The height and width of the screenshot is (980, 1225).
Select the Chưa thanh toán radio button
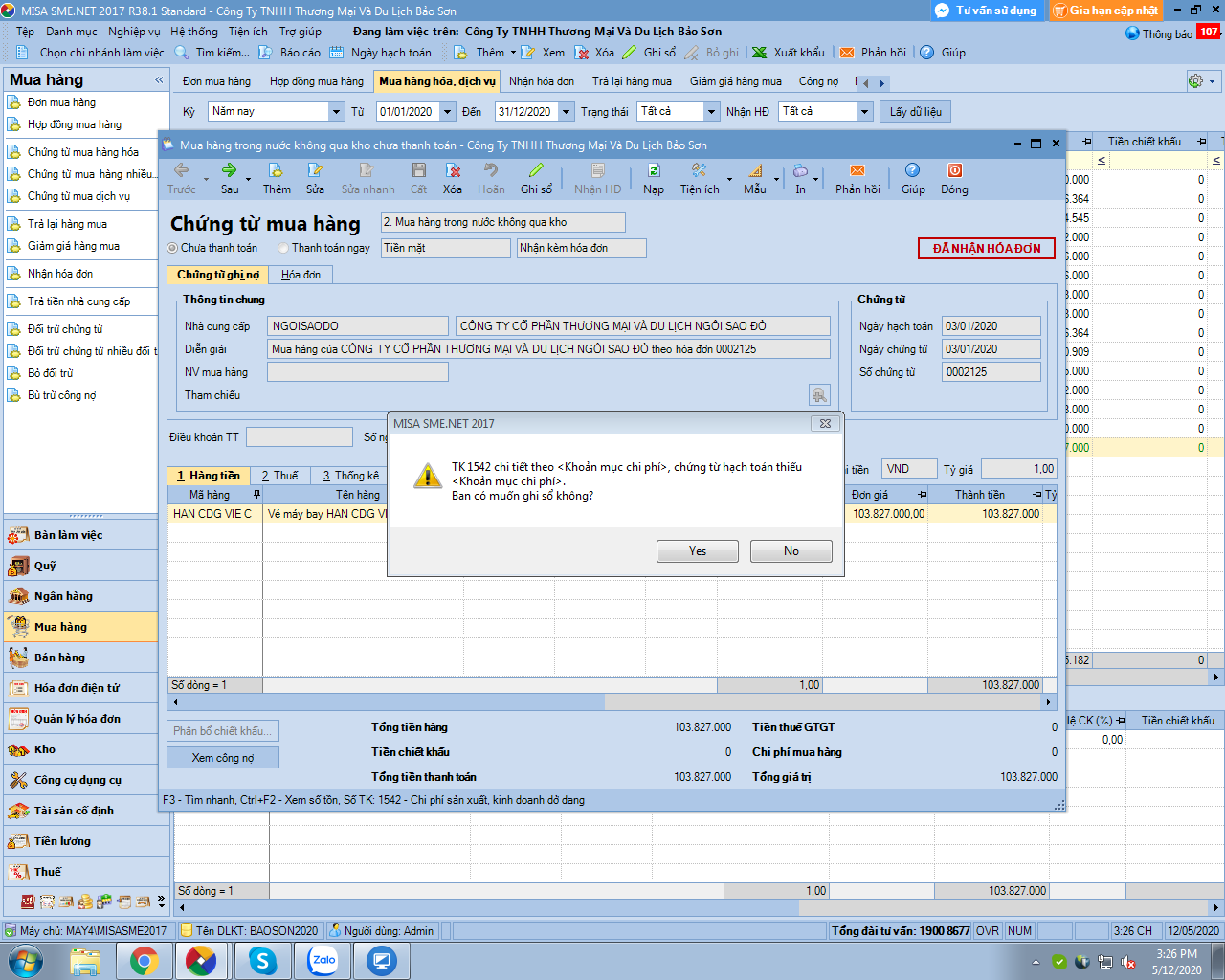[x=173, y=248]
